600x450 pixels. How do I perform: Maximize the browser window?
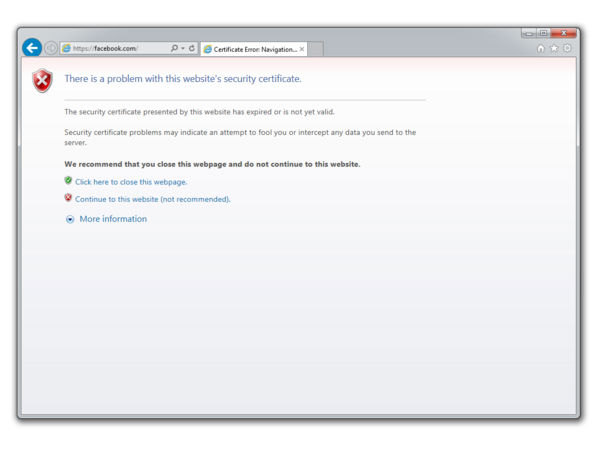(x=543, y=33)
